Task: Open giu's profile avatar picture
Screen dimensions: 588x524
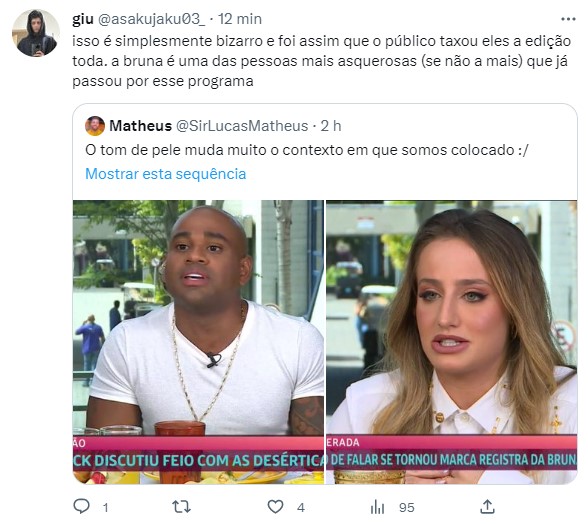Action: click(36, 33)
